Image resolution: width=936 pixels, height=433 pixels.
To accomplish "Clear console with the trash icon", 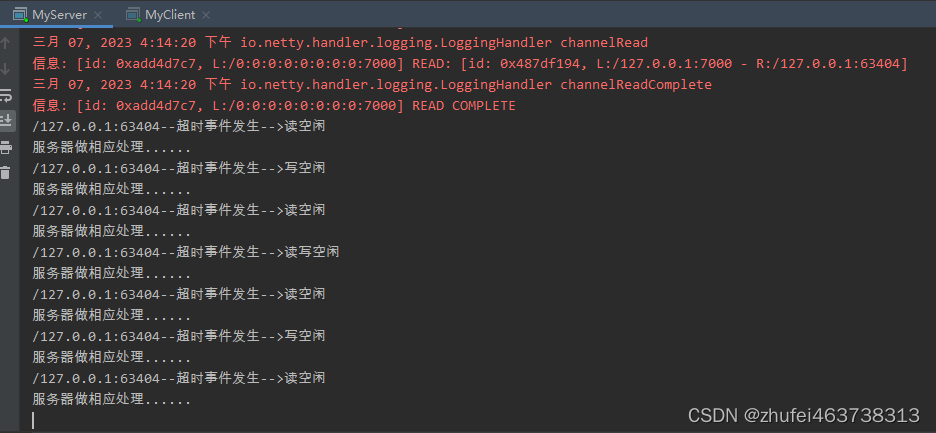I will (5, 173).
